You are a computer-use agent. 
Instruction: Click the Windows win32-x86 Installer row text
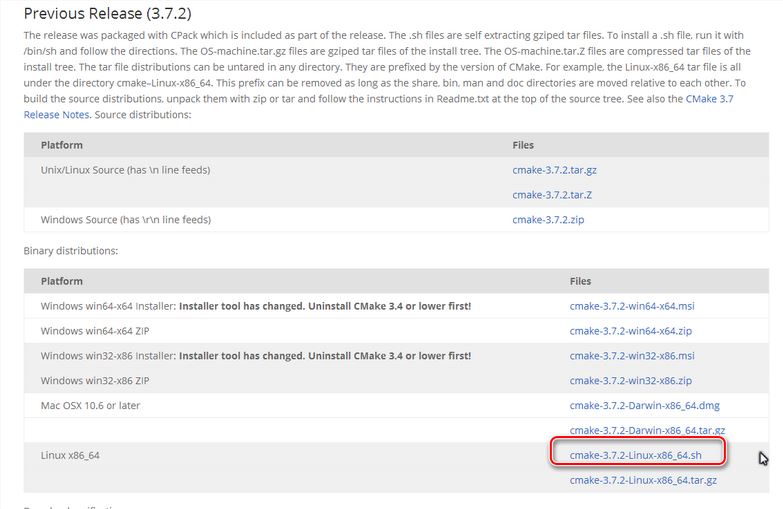[256, 356]
